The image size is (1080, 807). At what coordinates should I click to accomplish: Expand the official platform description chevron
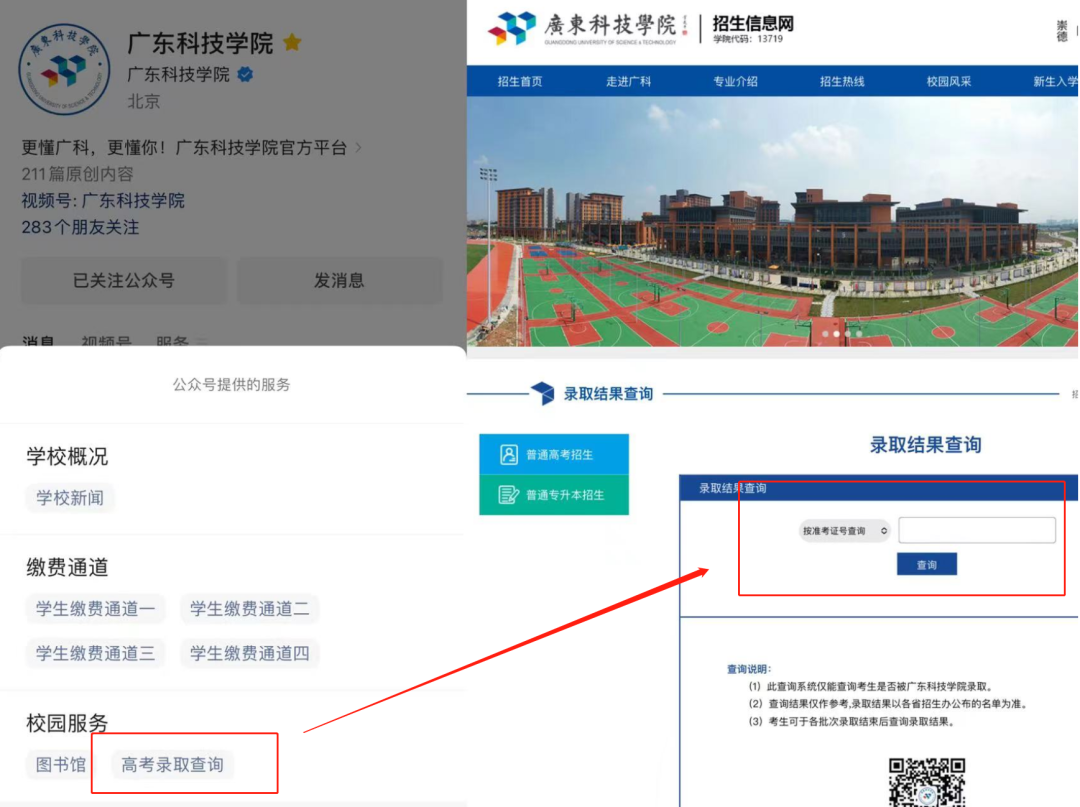[358, 147]
